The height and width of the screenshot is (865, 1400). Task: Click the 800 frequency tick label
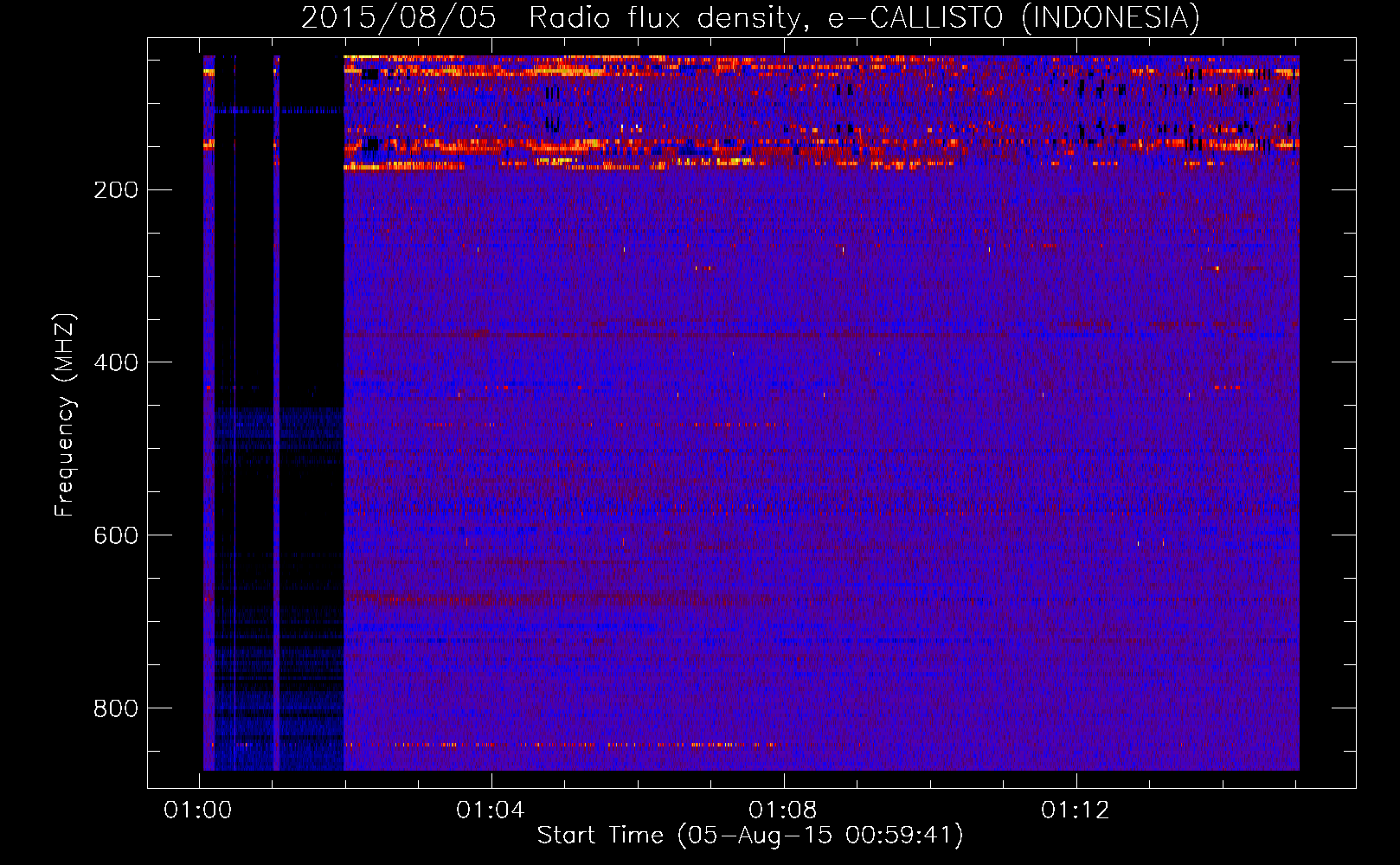(x=116, y=709)
